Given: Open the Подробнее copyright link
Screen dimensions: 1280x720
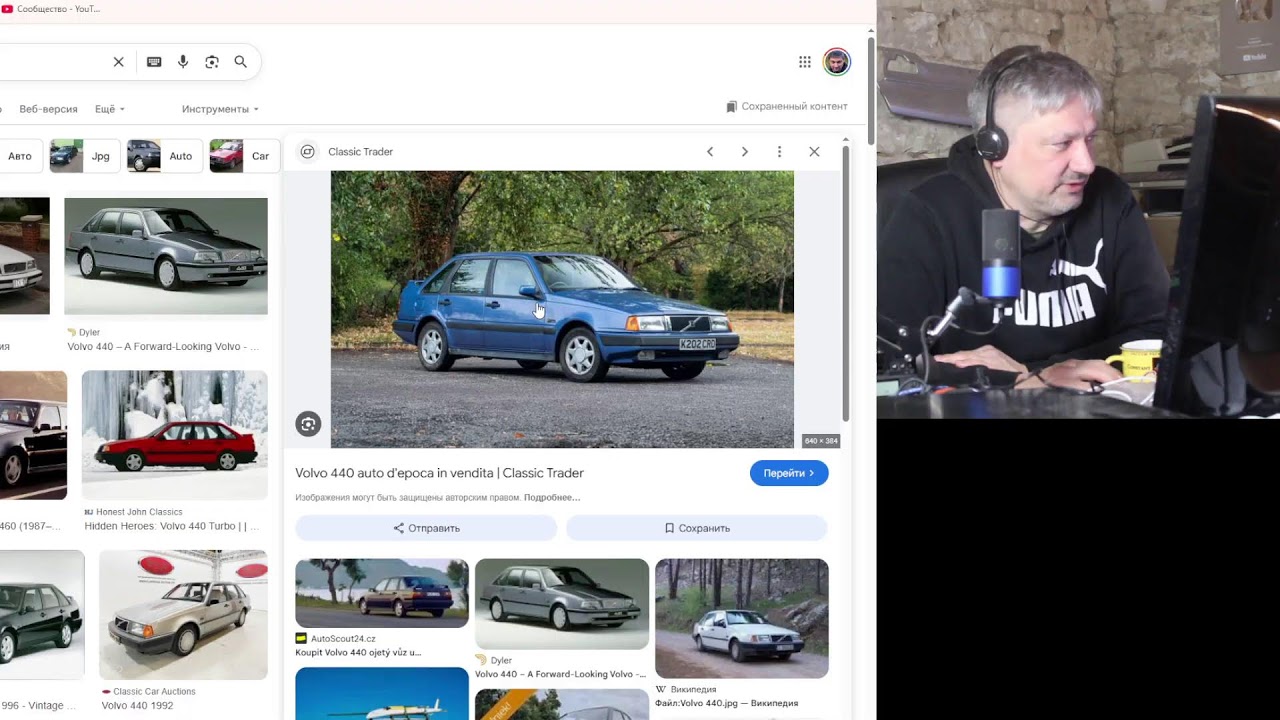Looking at the screenshot, I should point(552,497).
